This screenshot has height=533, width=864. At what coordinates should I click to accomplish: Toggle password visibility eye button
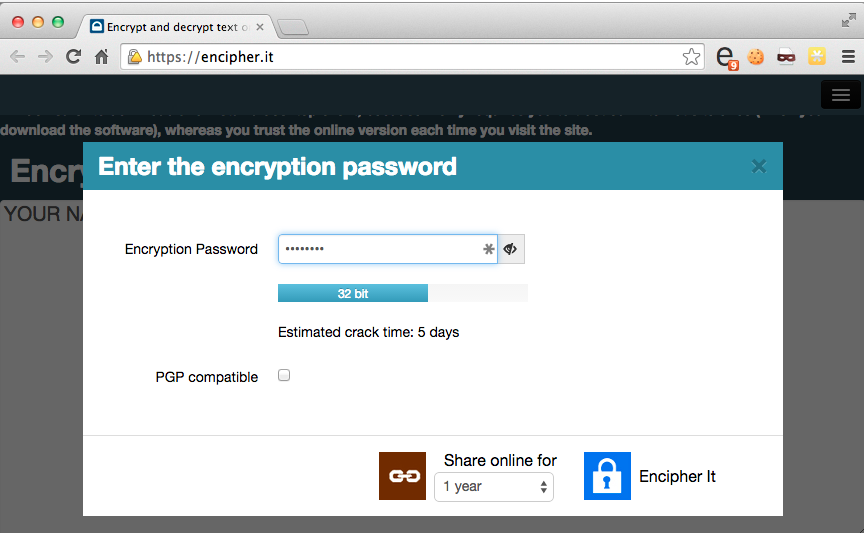511,249
